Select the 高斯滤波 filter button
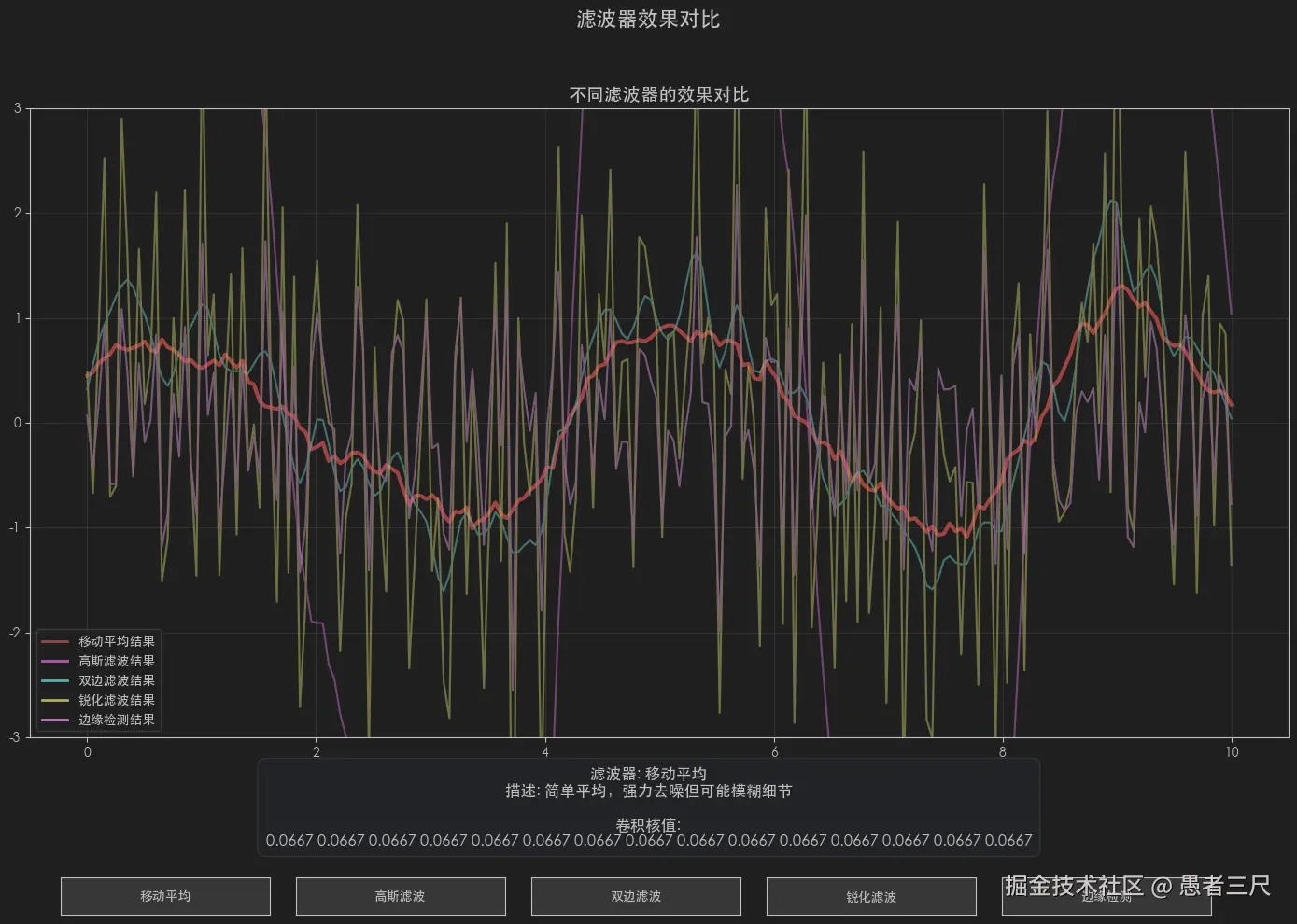The image size is (1297, 924). [x=401, y=896]
